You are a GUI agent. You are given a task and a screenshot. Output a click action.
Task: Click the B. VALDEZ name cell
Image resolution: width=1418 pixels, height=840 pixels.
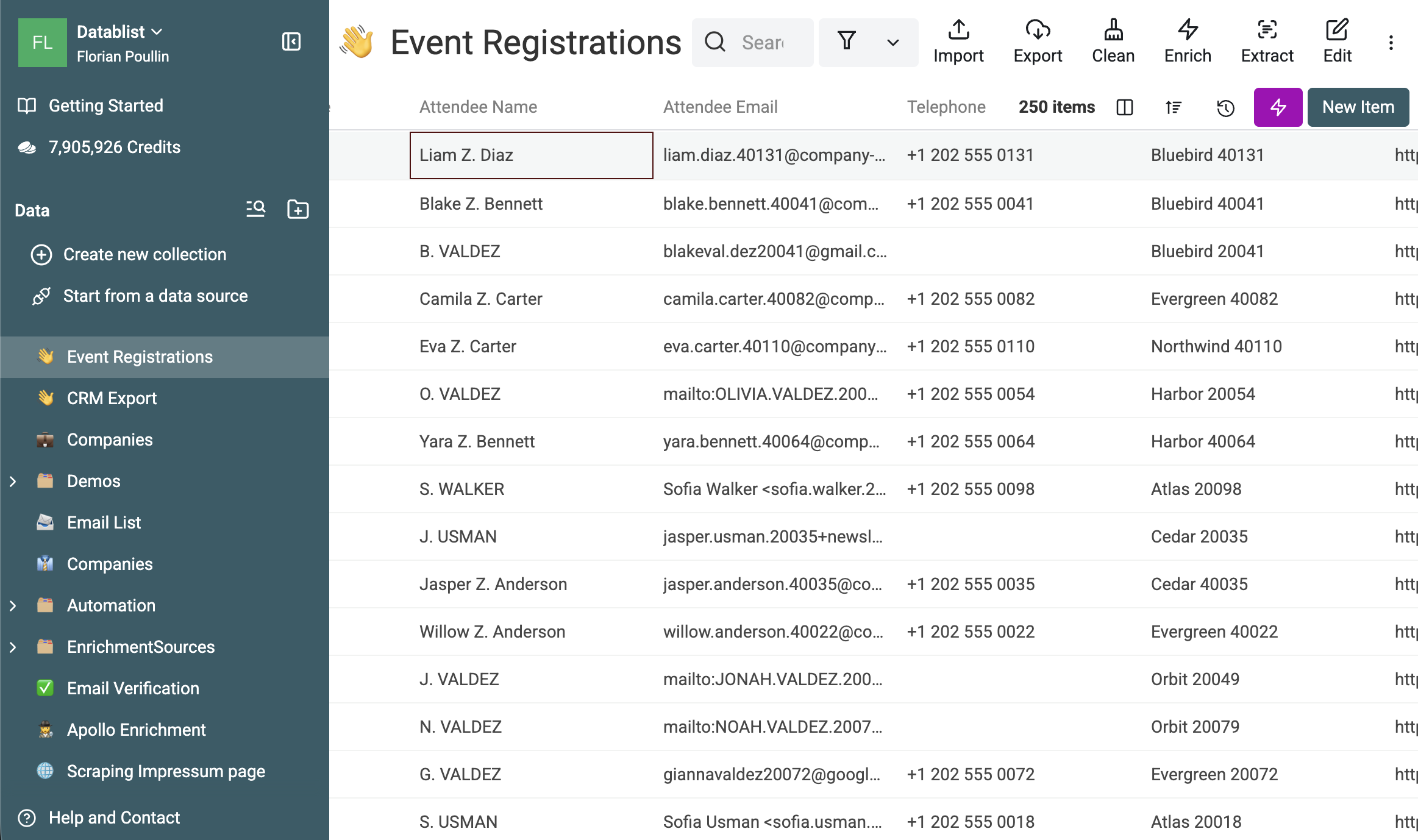point(532,251)
